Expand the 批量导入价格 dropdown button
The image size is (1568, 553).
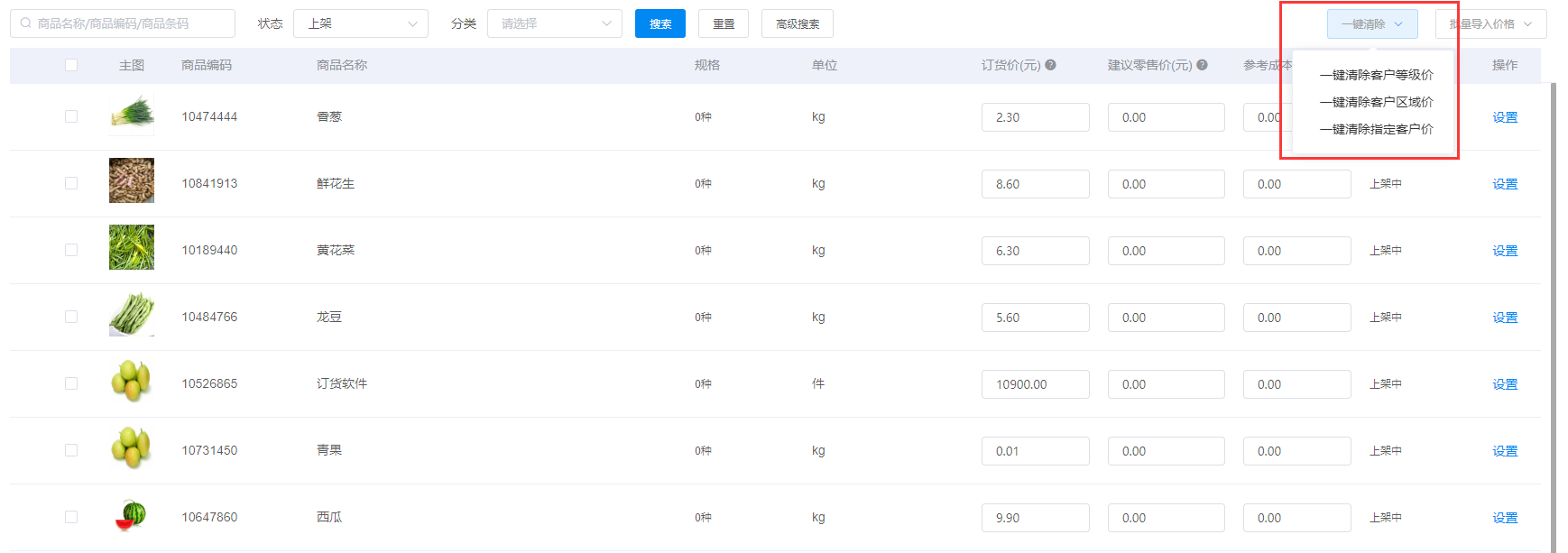tap(1490, 24)
